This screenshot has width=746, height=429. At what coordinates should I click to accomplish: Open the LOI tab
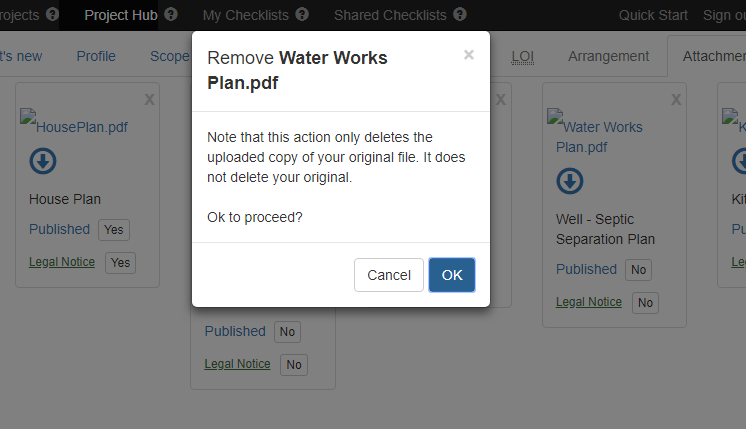click(522, 56)
